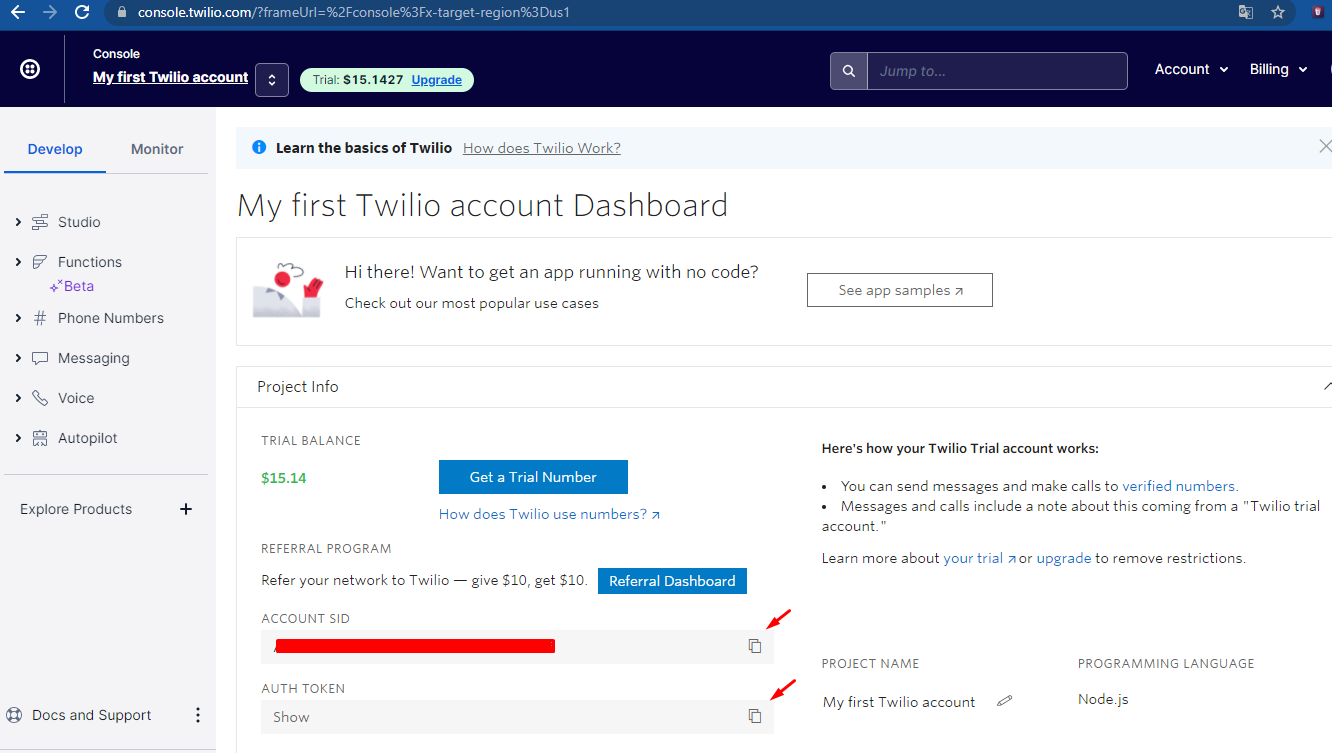Switch to the Monitor tab
1332x753 pixels.
tap(157, 149)
